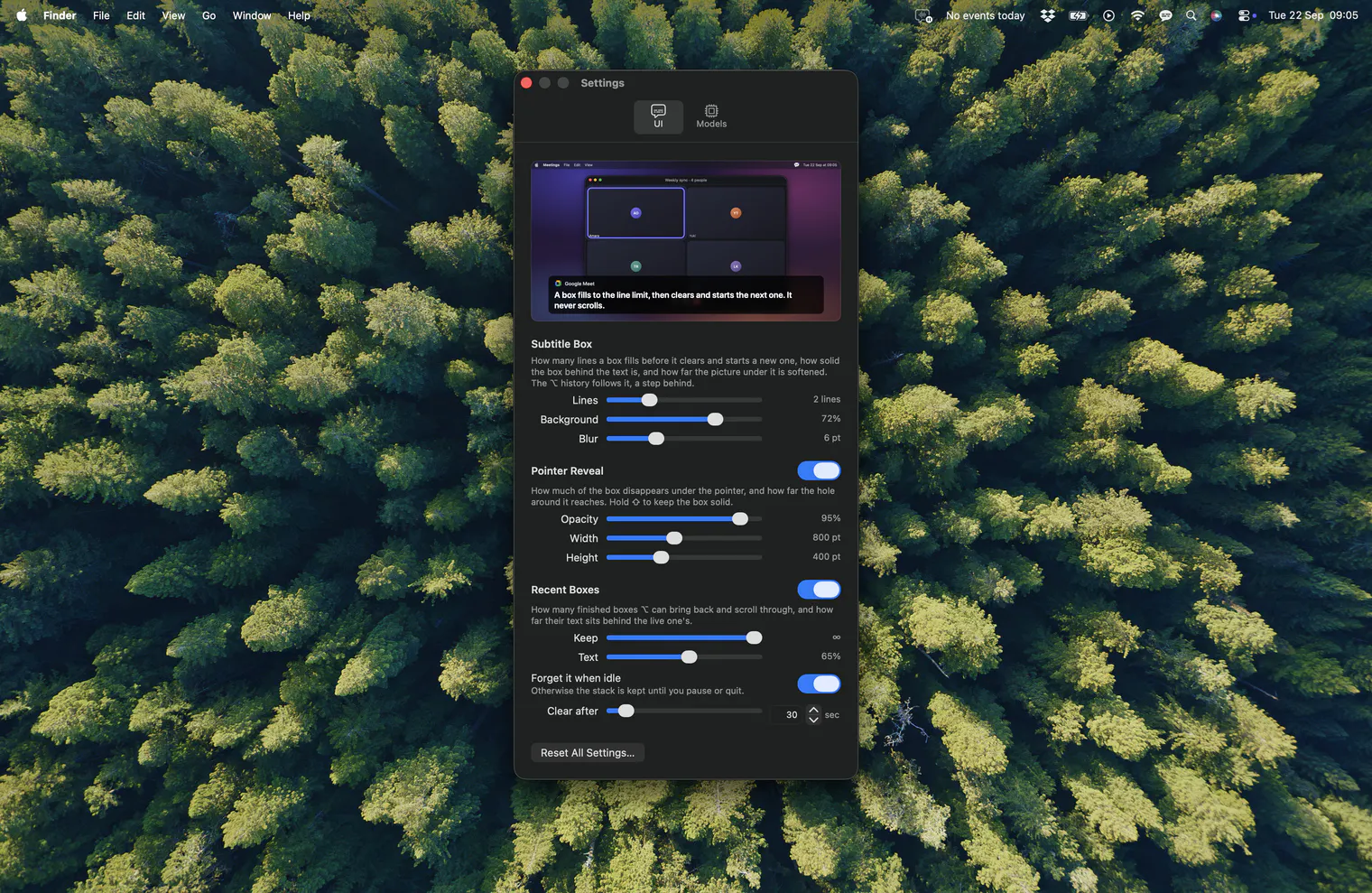Screen dimensions: 1372x893
Task: Open Spotlight search
Action: coord(1191,15)
